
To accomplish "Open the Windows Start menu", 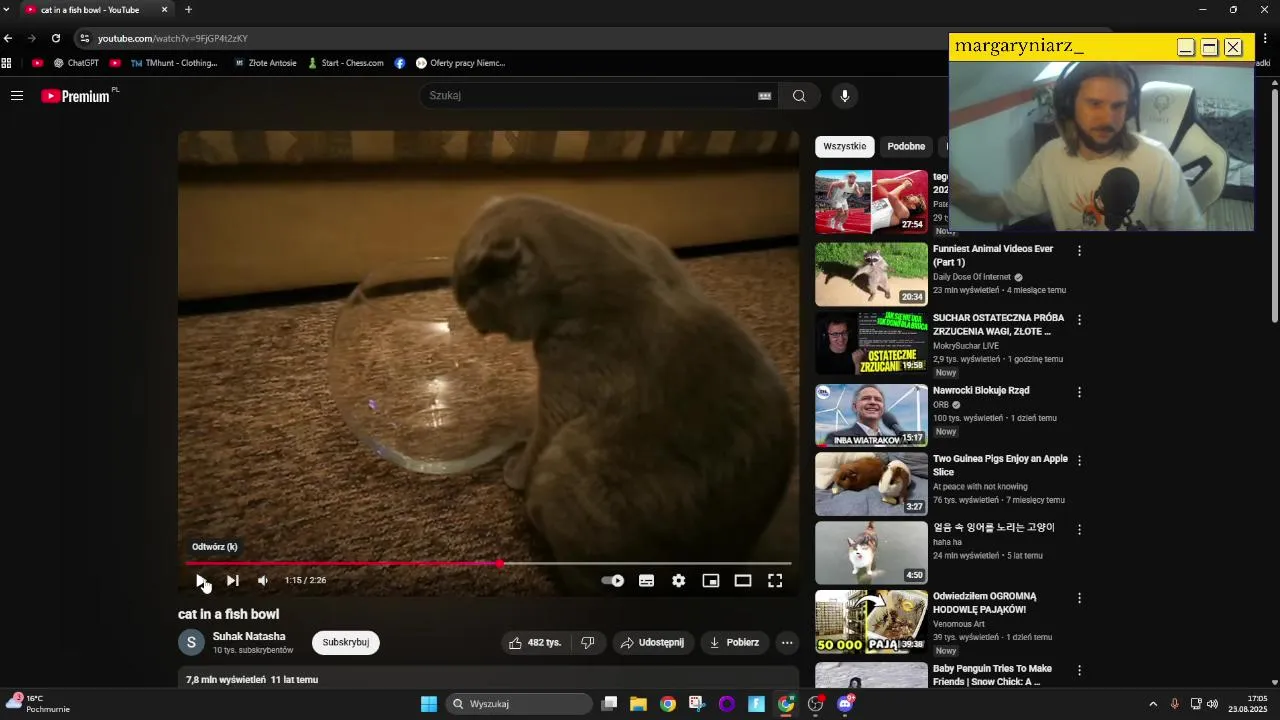I will click(429, 704).
